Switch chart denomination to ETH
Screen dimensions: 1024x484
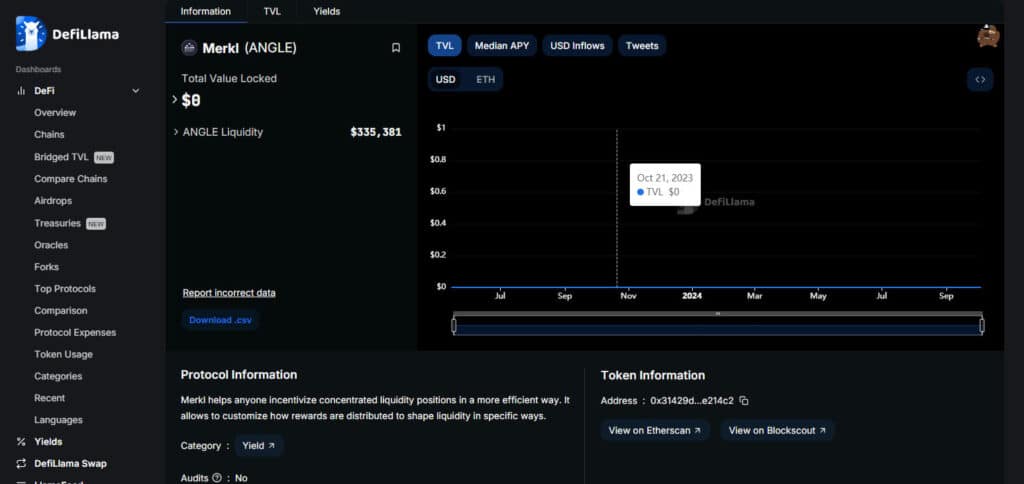tap(485, 80)
